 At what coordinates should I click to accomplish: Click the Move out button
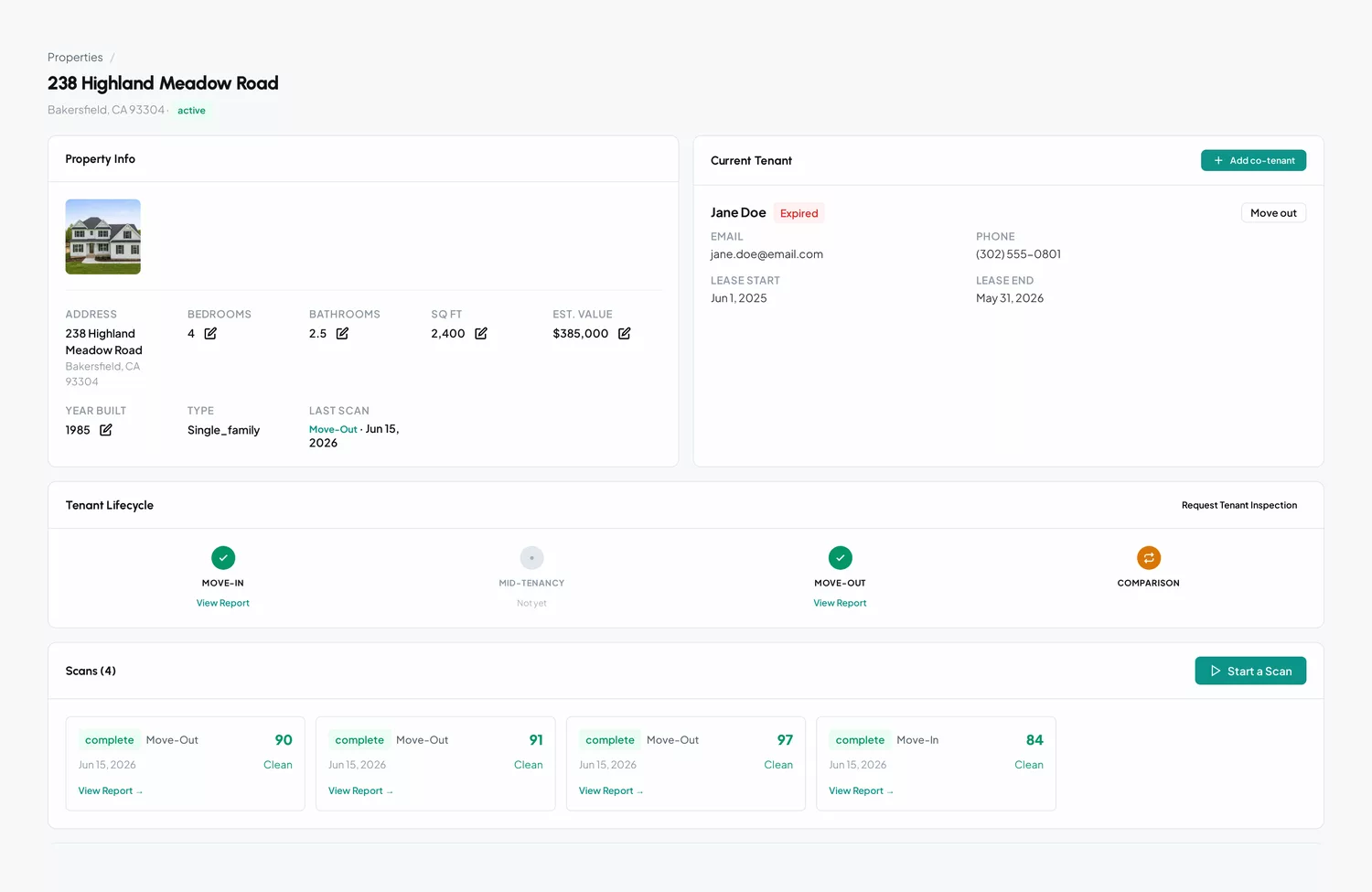click(x=1273, y=213)
